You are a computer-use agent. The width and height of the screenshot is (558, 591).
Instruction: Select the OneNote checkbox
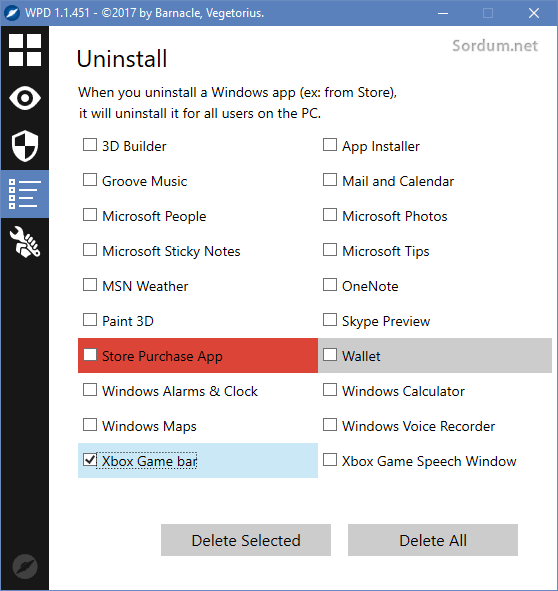pyautogui.click(x=330, y=285)
